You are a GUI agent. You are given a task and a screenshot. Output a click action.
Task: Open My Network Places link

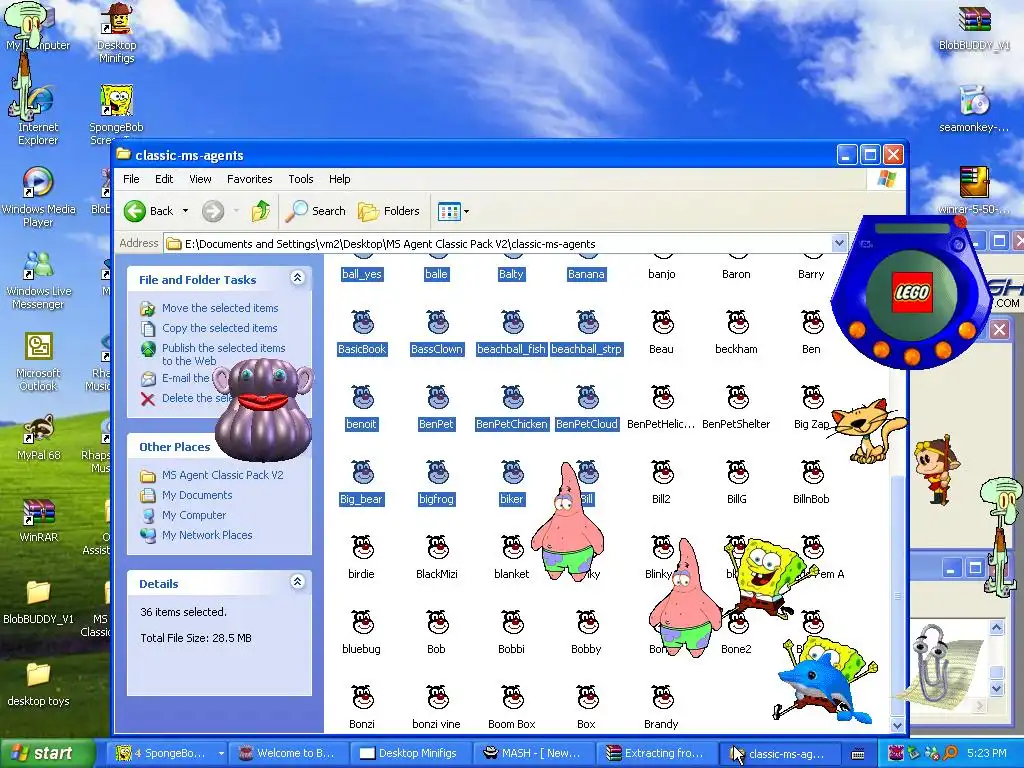point(207,535)
